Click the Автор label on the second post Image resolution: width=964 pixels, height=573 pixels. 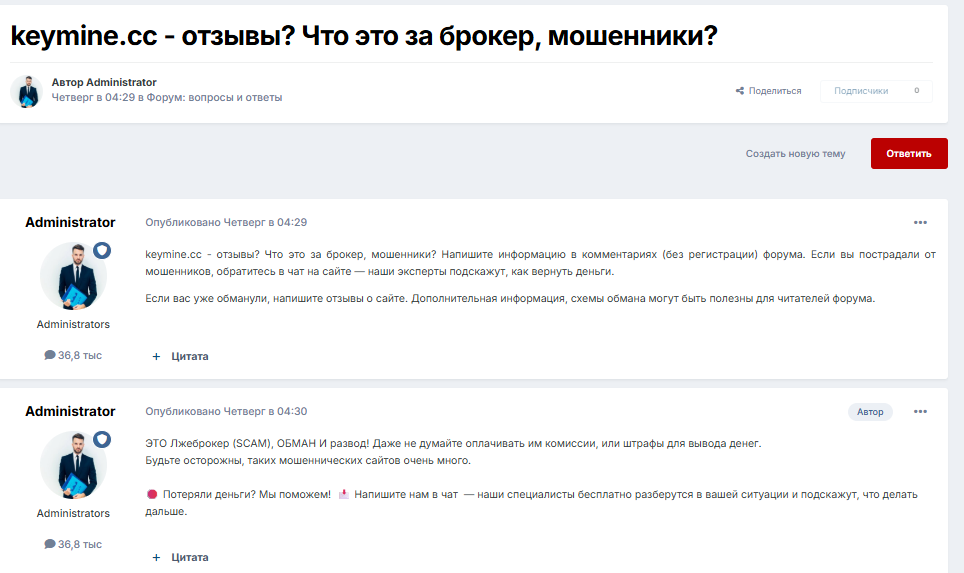point(870,411)
